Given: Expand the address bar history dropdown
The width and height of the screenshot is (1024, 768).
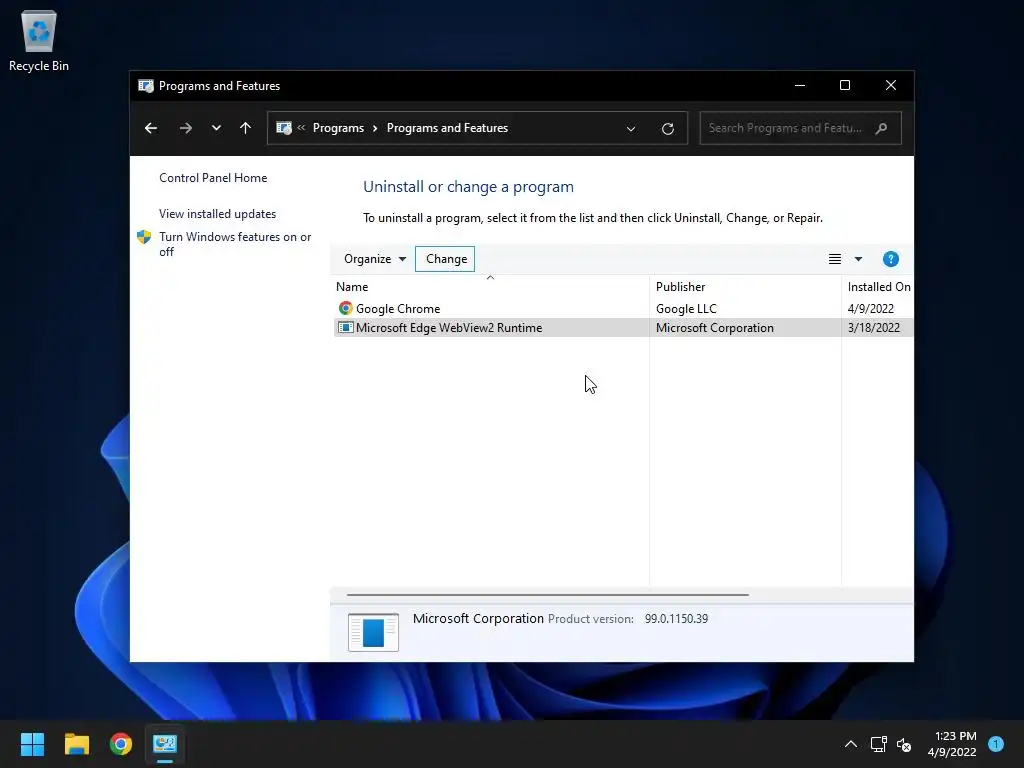Looking at the screenshot, I should (631, 129).
